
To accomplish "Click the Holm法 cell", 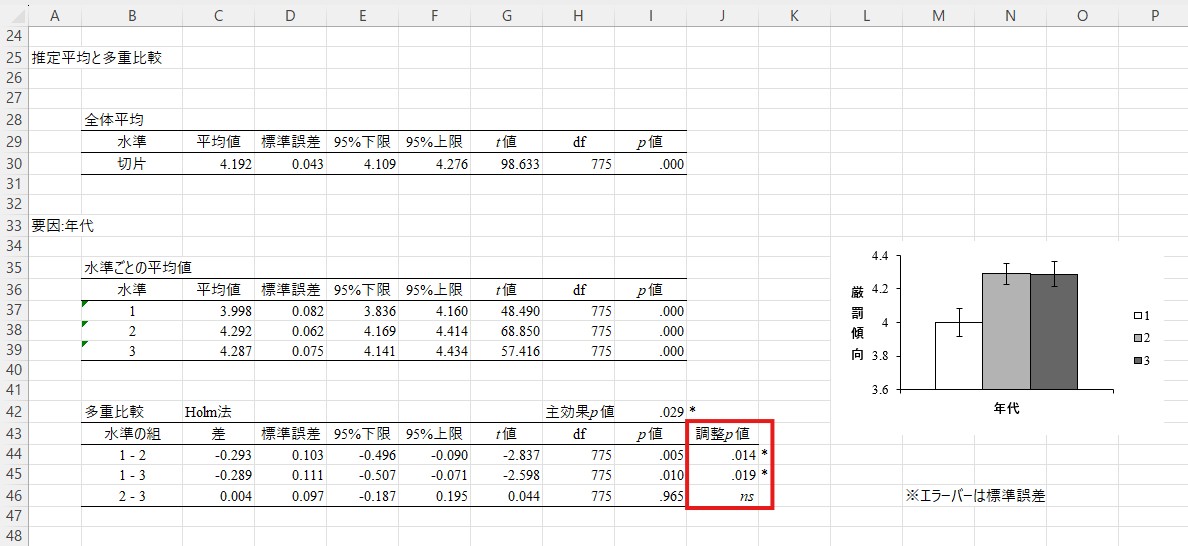I will pos(207,412).
